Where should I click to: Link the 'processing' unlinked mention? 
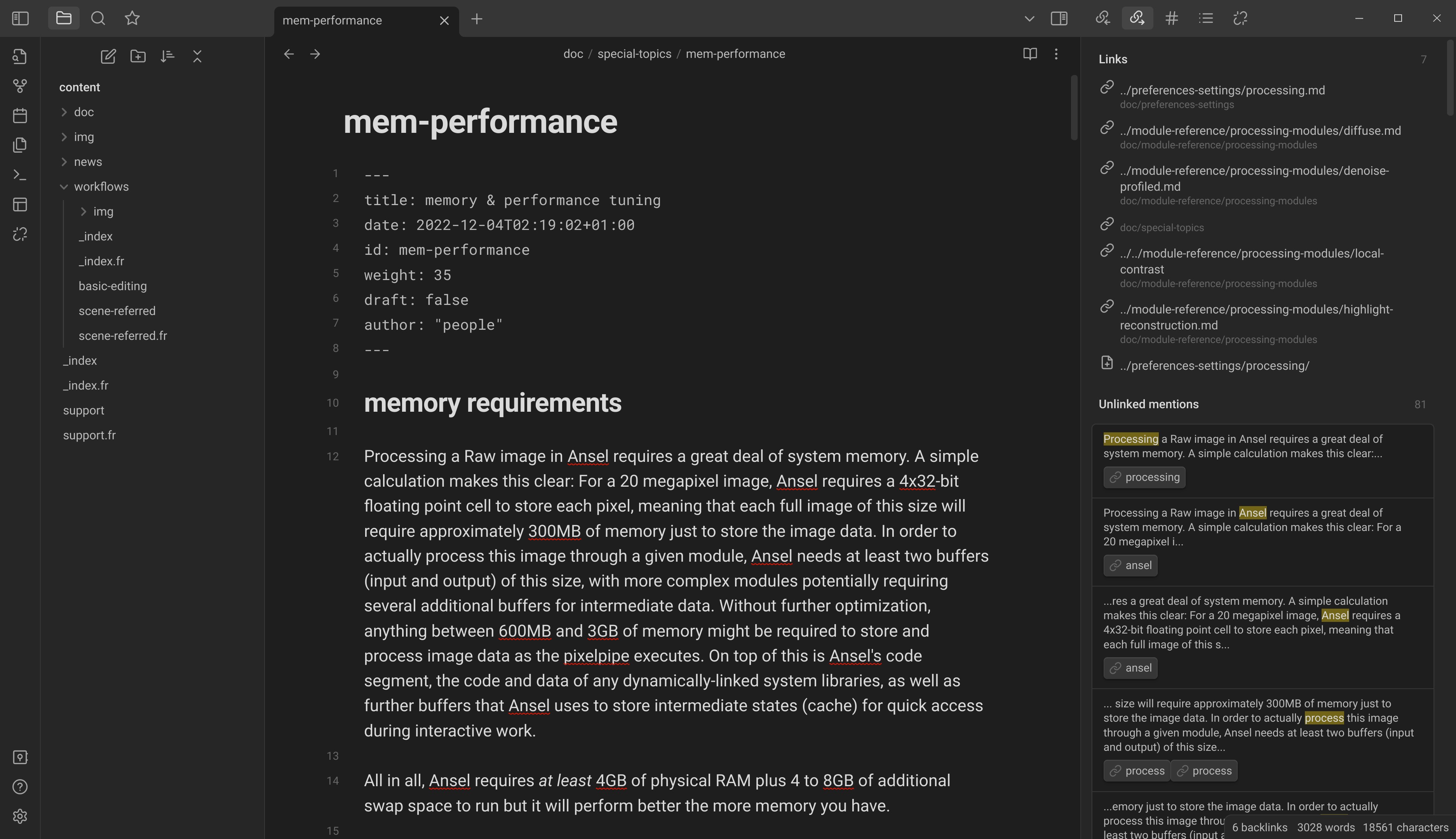pos(1144,478)
